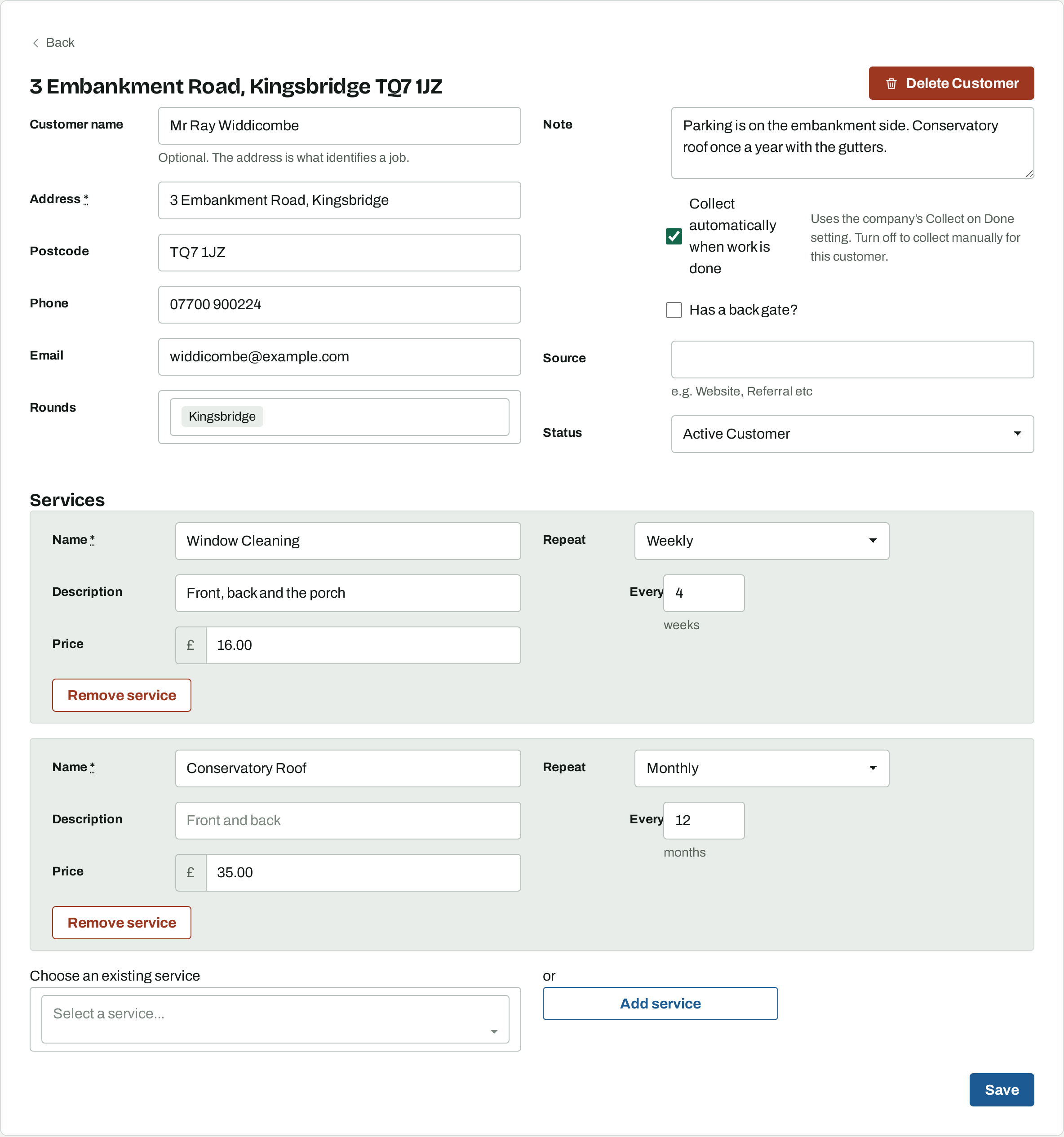Click the back chevron icon
Screen dimensions: 1064x1137
[35, 43]
